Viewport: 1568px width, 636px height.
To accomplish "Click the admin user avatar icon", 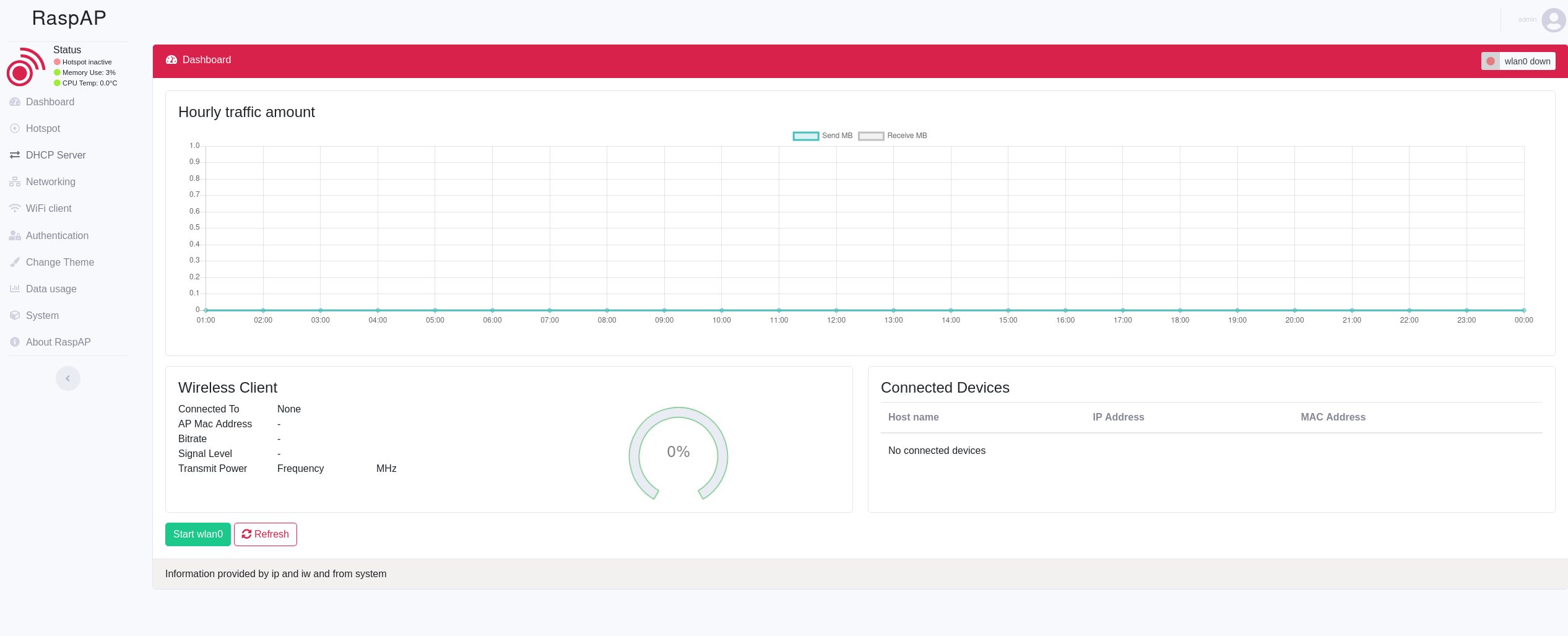I will pos(1553,20).
